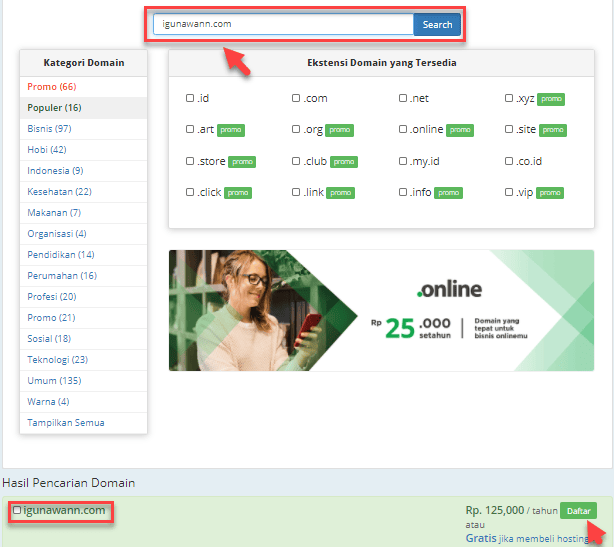Click the green Daftar button
This screenshot has width=614, height=547.
pos(578,511)
